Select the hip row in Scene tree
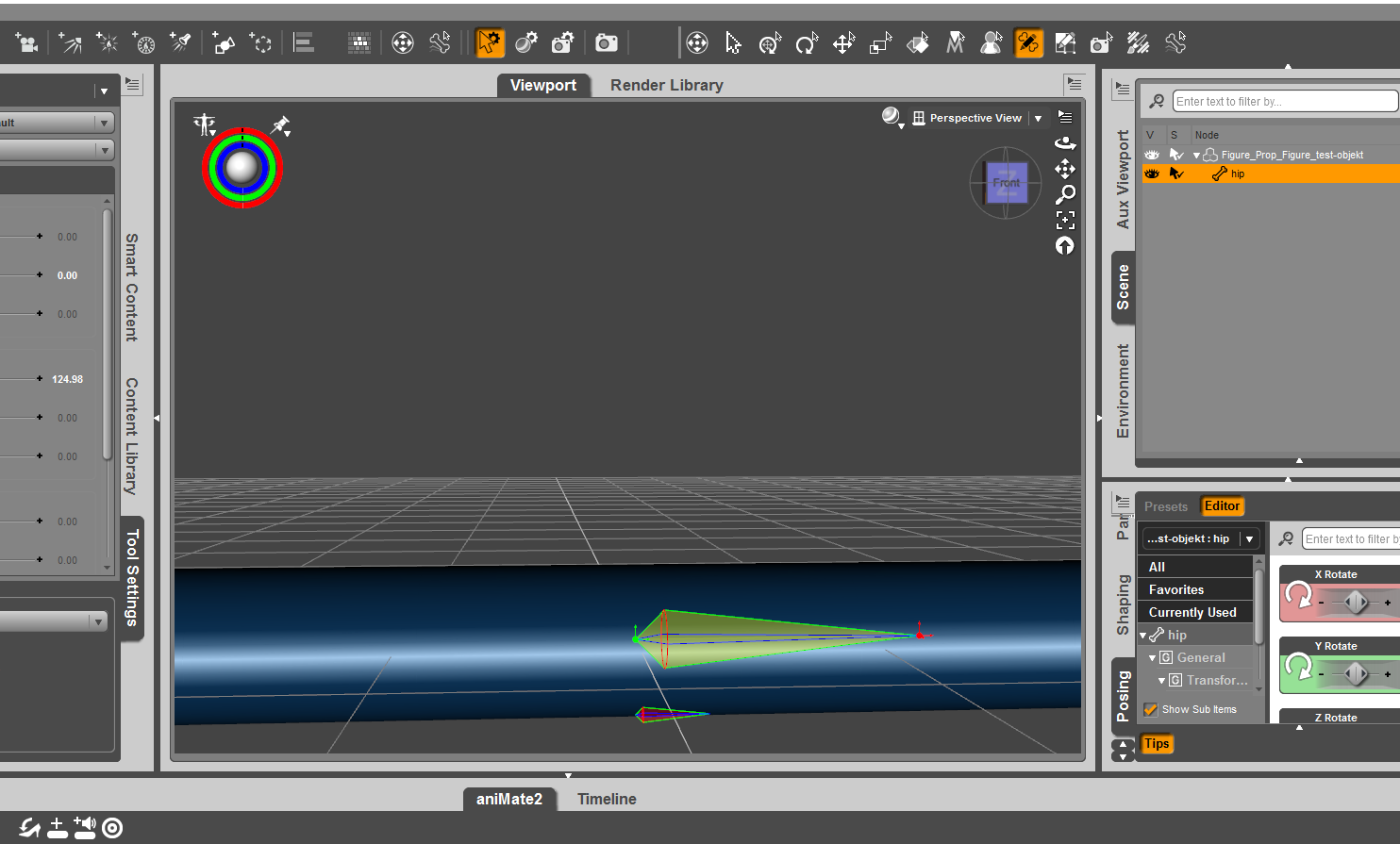 click(1271, 174)
